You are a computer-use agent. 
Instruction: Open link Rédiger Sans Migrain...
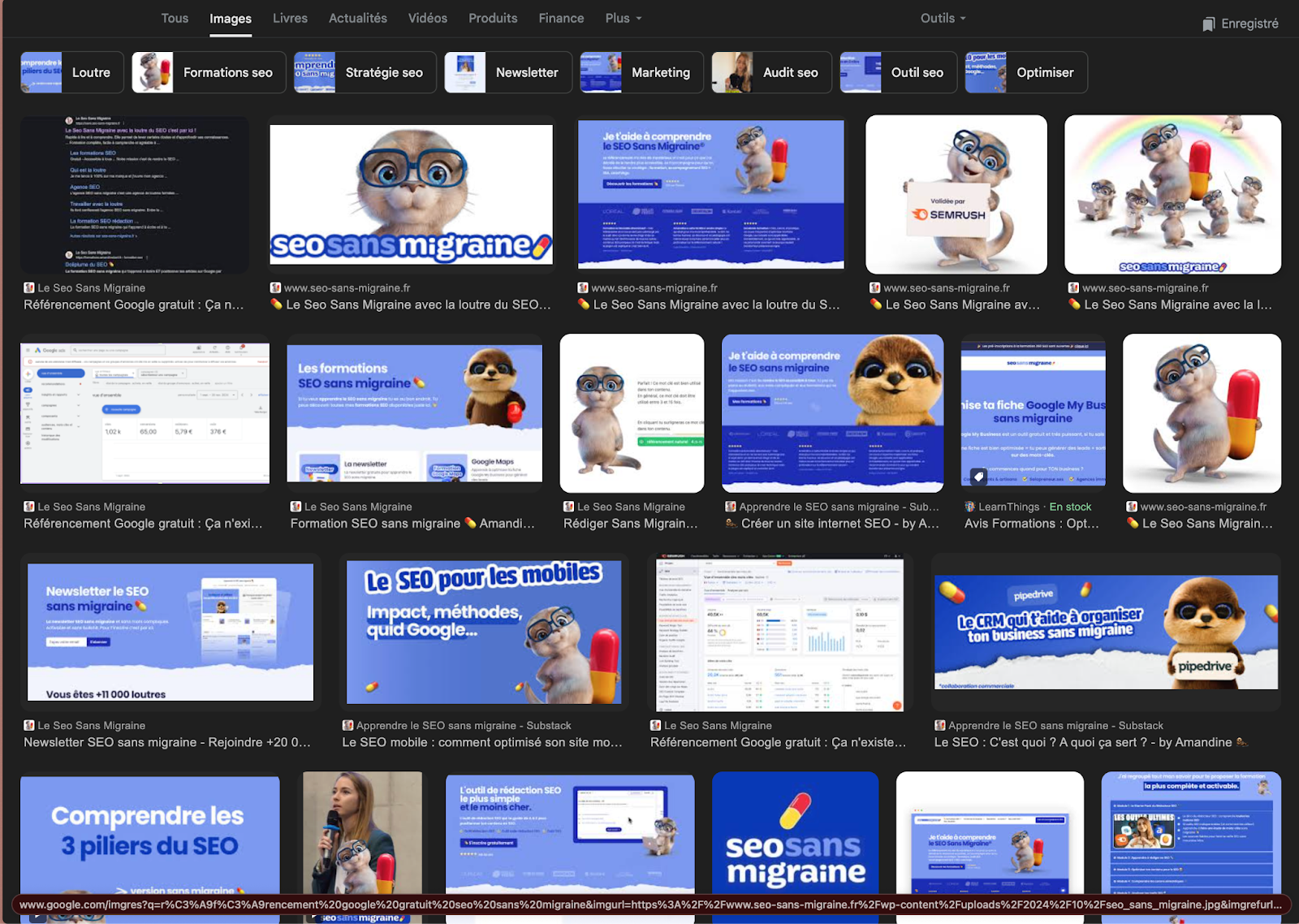pyautogui.click(x=631, y=524)
